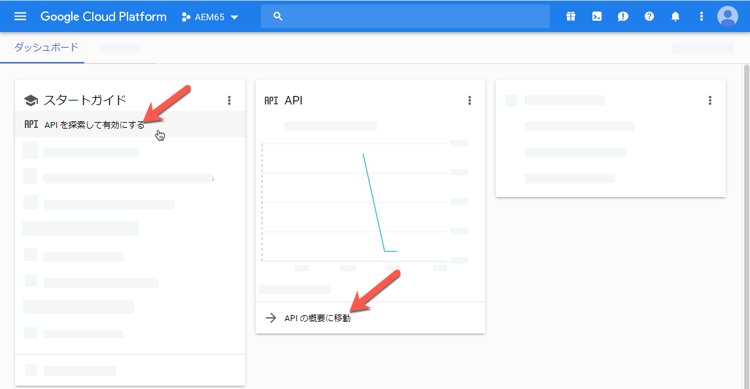
Task: Activate the Cloud Shell terminal icon
Action: coord(597,17)
